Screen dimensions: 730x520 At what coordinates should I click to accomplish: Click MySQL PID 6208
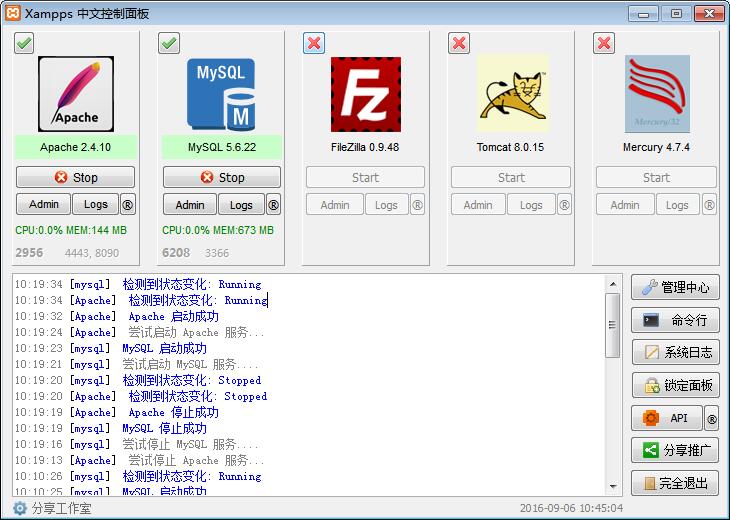(176, 253)
